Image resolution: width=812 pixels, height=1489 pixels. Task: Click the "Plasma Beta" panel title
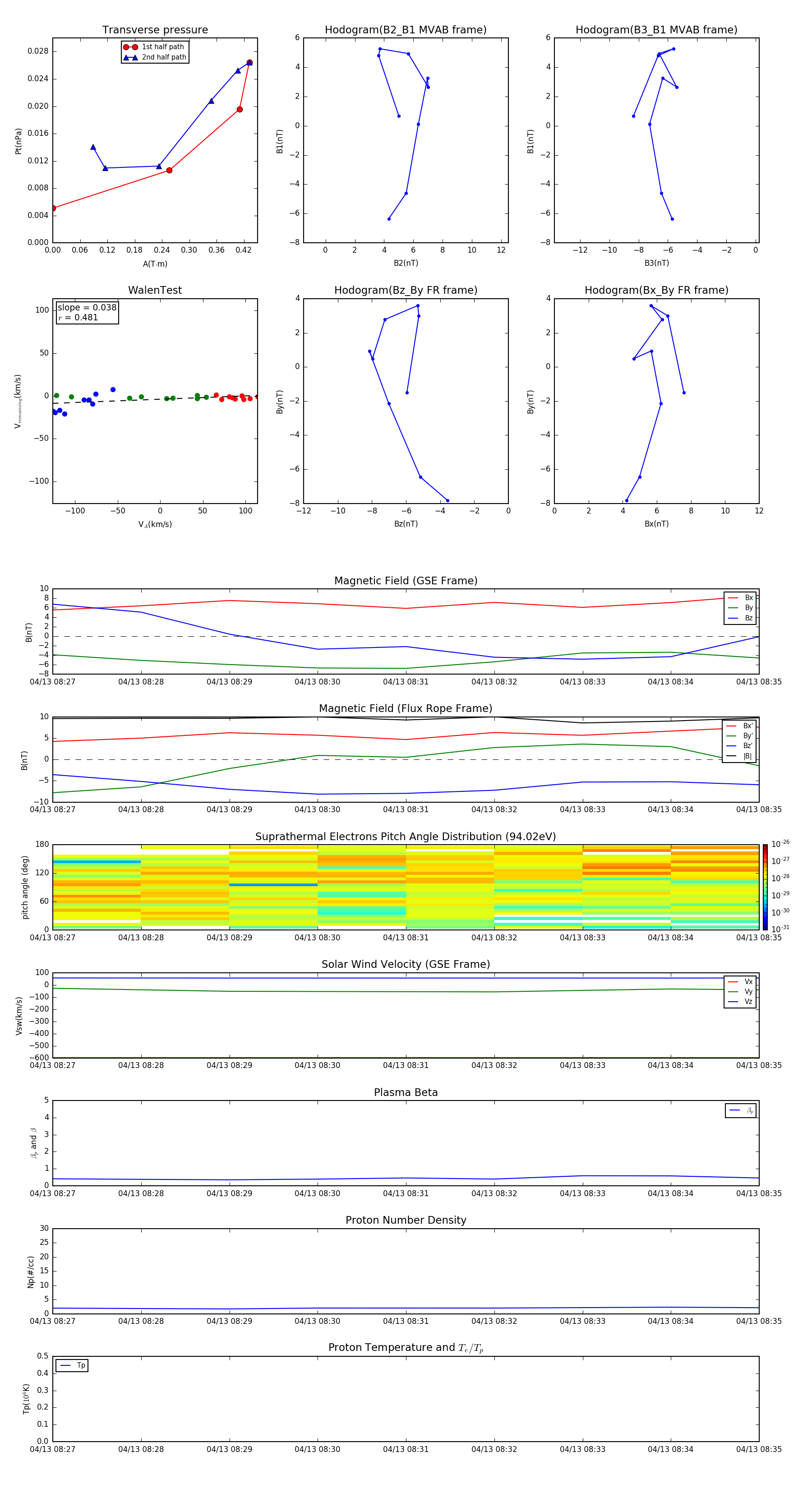(406, 1092)
